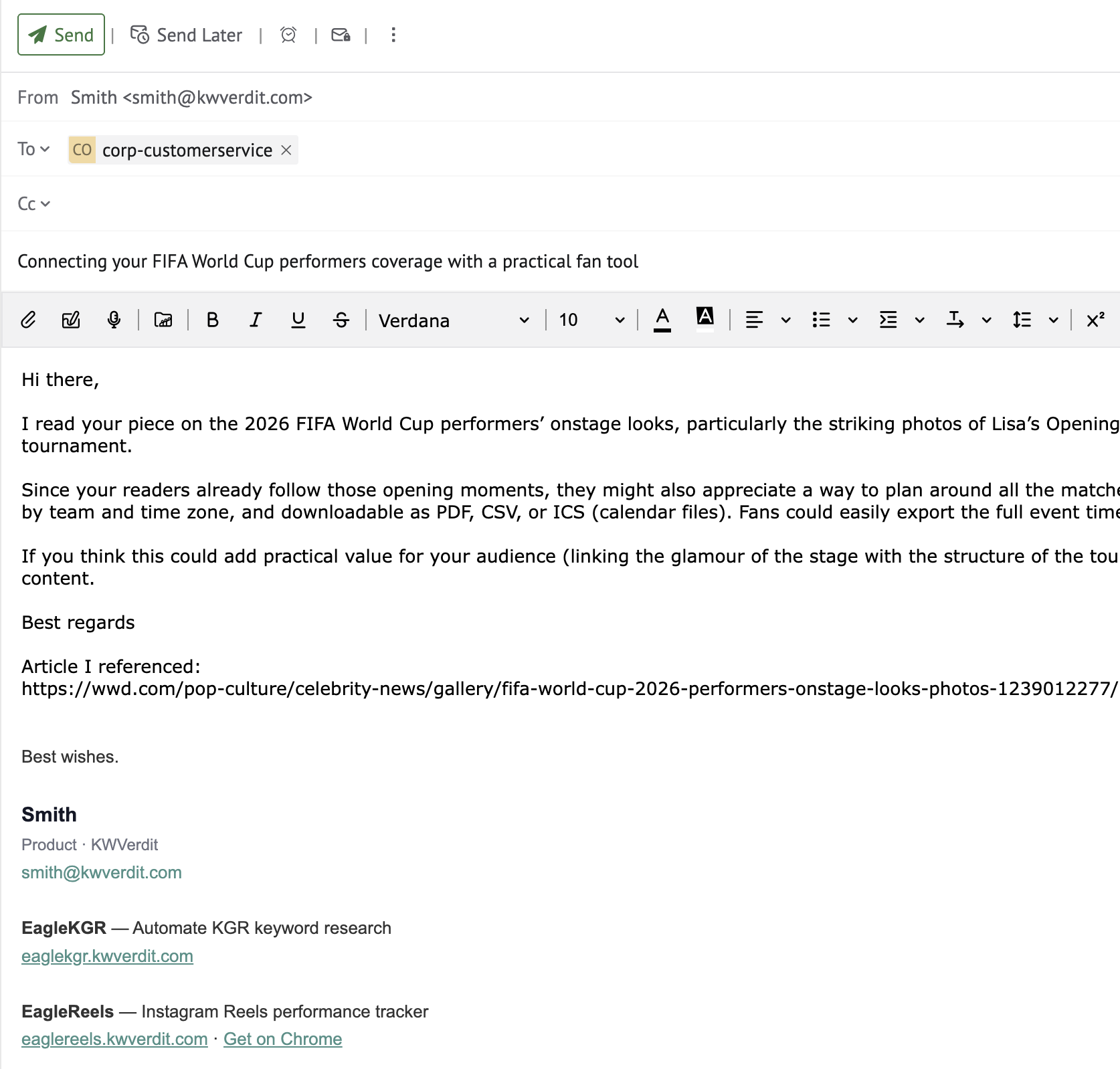Click the bulleted list icon

(821, 320)
